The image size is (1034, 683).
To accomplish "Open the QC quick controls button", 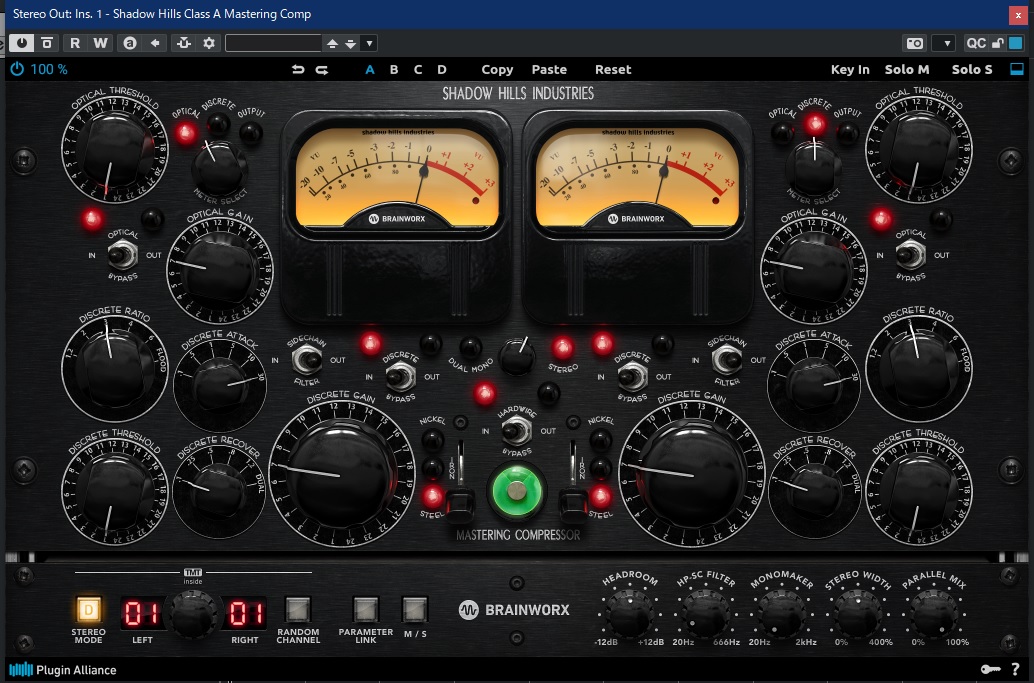I will click(x=975, y=43).
